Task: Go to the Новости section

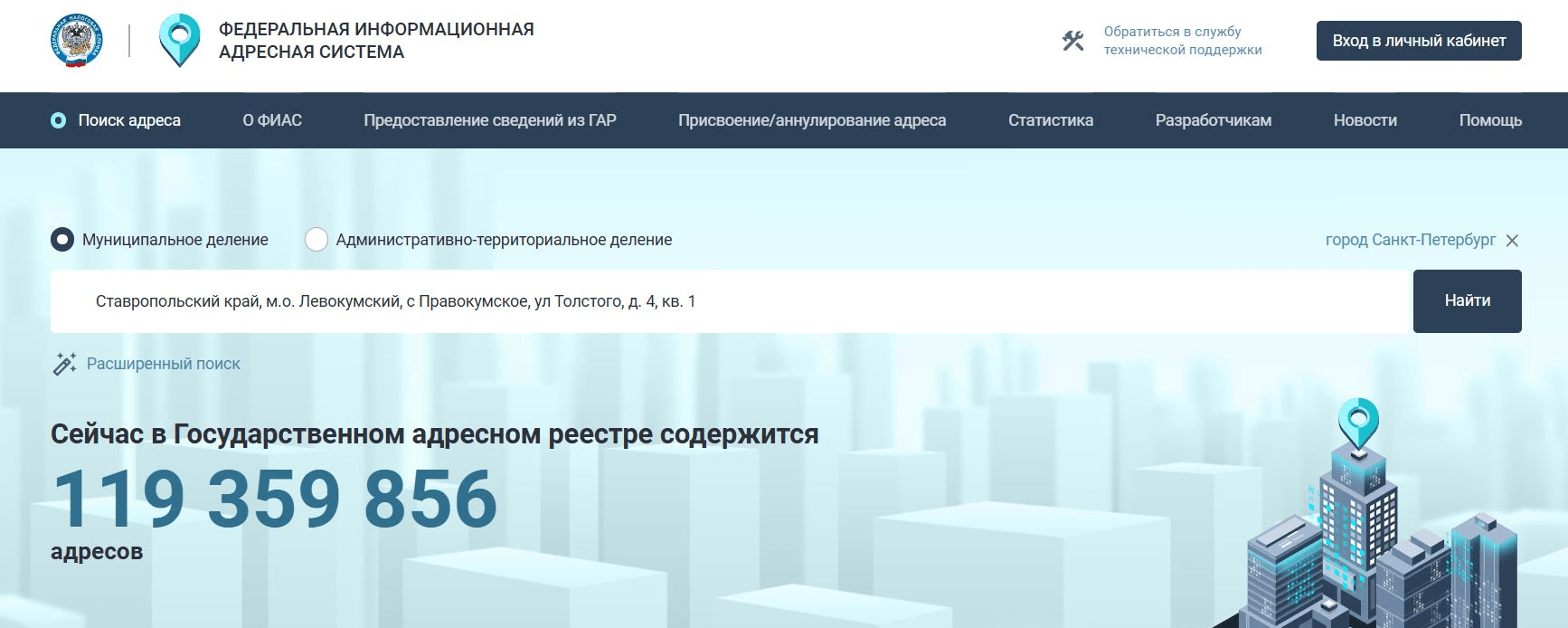Action: point(1365,120)
